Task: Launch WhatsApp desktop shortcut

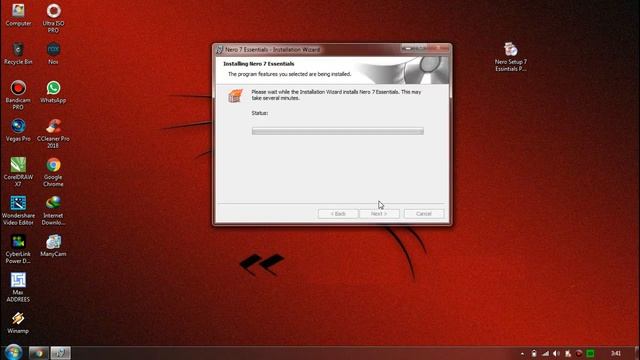Action: click(53, 92)
